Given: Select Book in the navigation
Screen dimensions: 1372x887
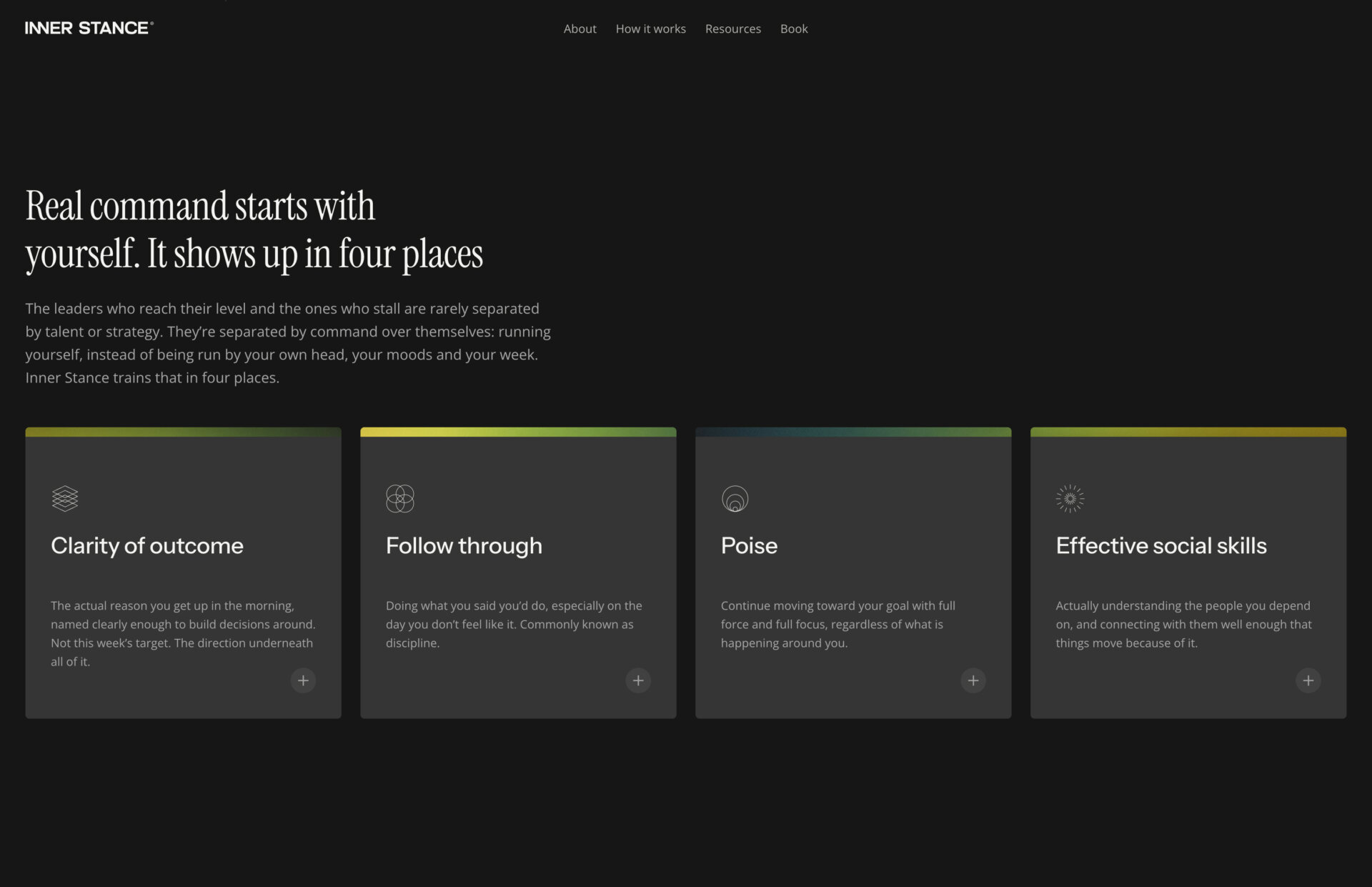Looking at the screenshot, I should click(x=794, y=29).
